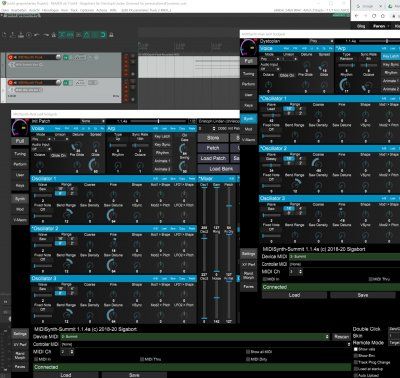This screenshot has width=400, height=378.
Task: Toggle the Show all MIDI checkbox
Action: (x=248, y=352)
